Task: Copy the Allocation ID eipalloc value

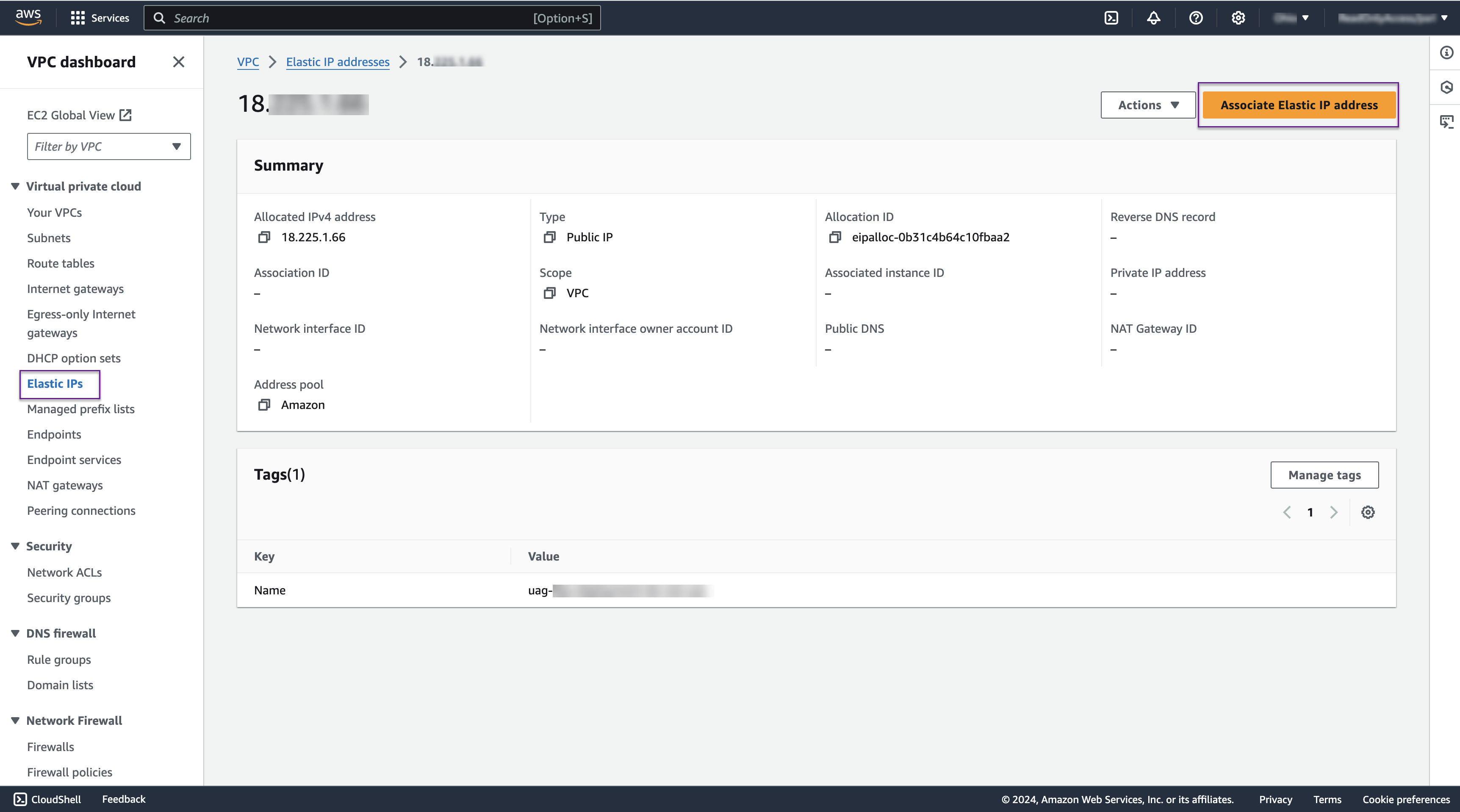Action: click(x=835, y=237)
